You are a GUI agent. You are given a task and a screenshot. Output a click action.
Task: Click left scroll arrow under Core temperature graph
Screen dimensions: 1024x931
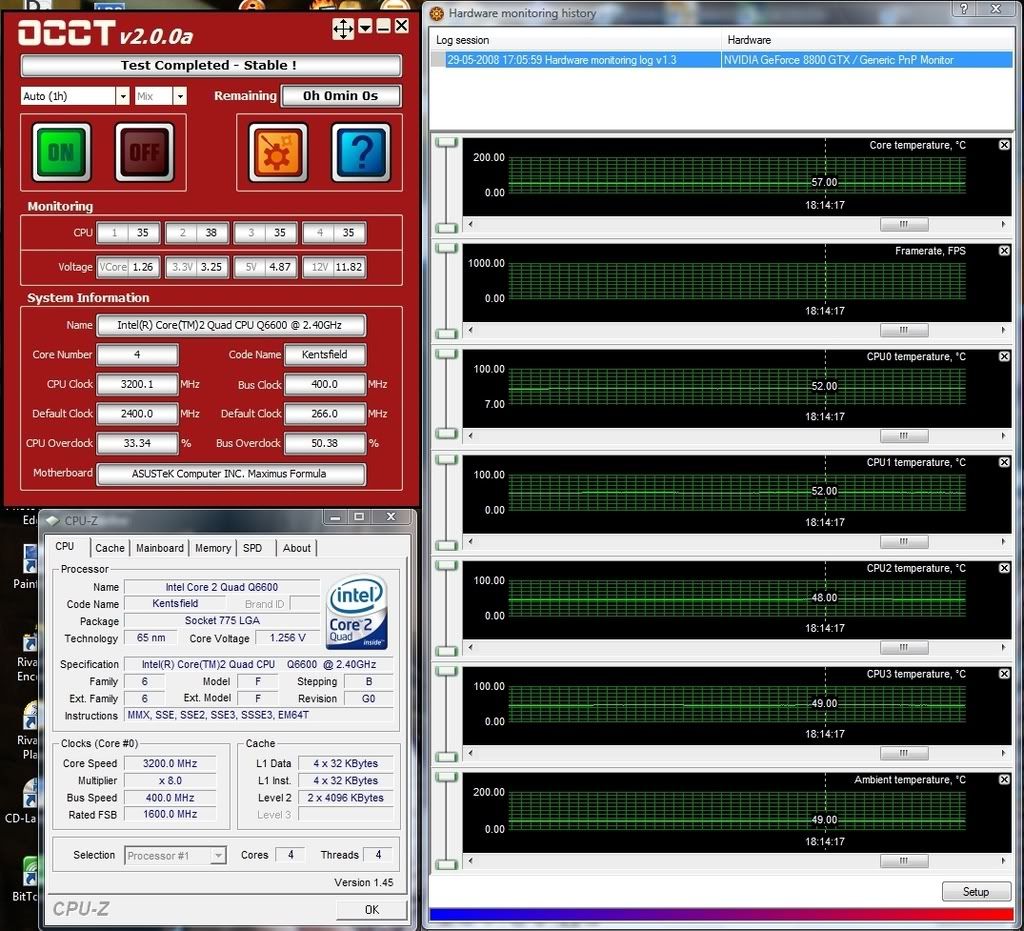[x=470, y=224]
